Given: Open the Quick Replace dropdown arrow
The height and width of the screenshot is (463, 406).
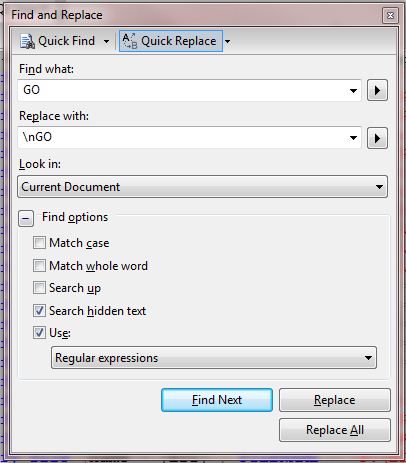Looking at the screenshot, I should pos(227,42).
